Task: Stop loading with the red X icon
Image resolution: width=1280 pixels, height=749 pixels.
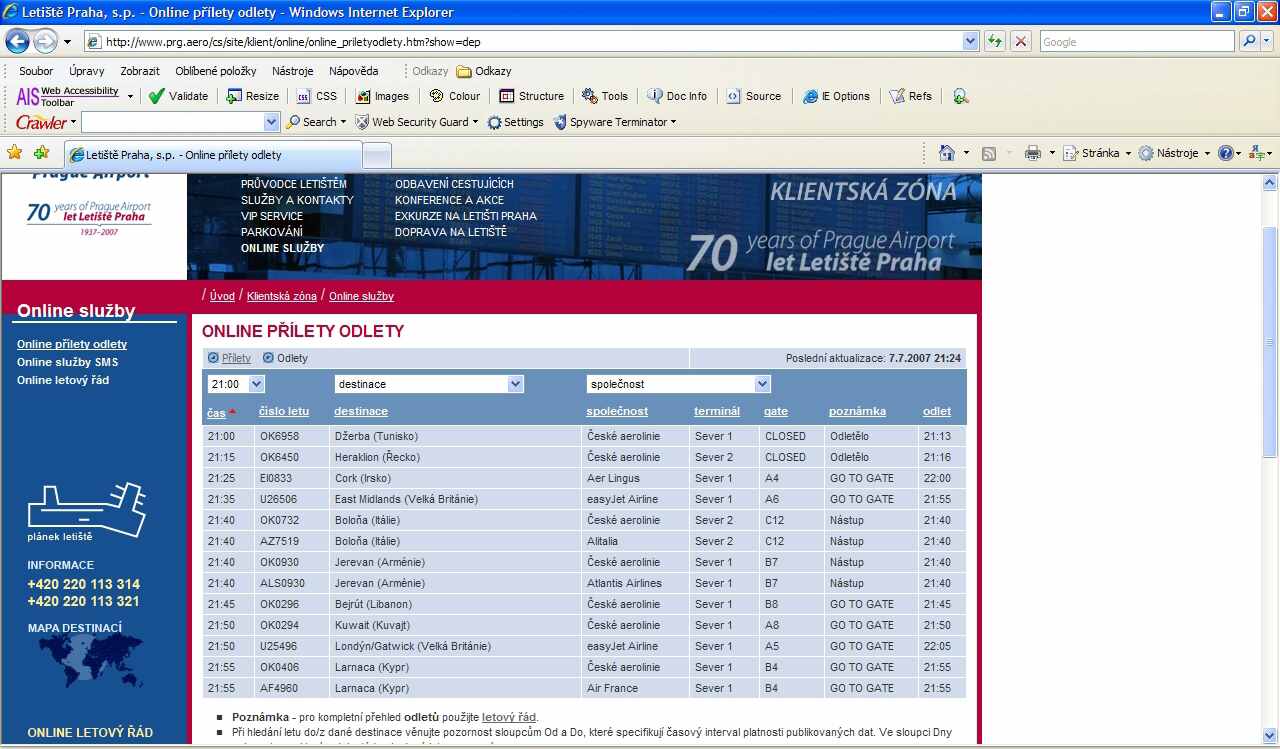Action: [1021, 42]
